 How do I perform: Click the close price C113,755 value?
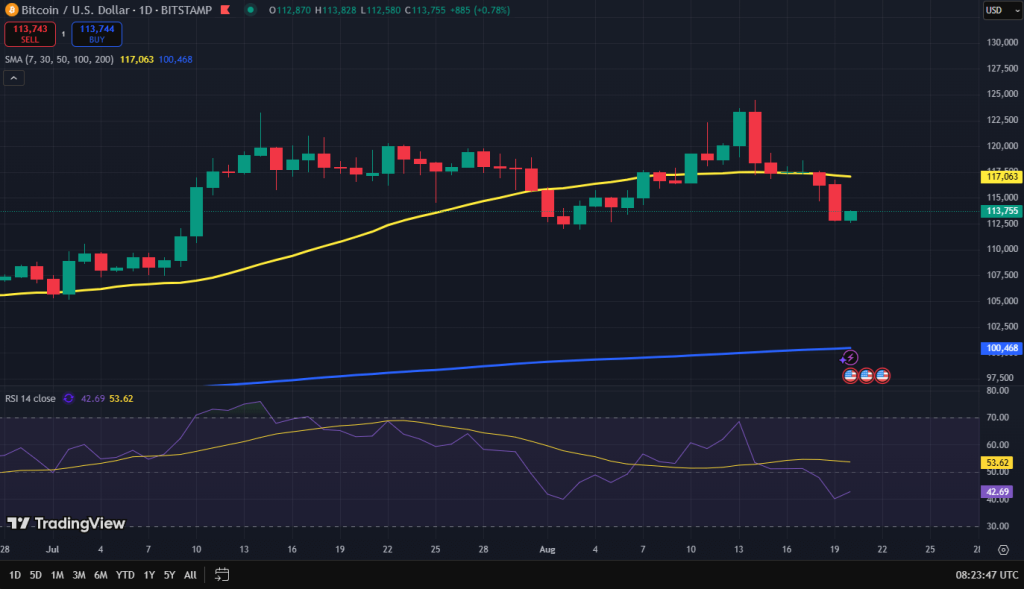[425, 10]
